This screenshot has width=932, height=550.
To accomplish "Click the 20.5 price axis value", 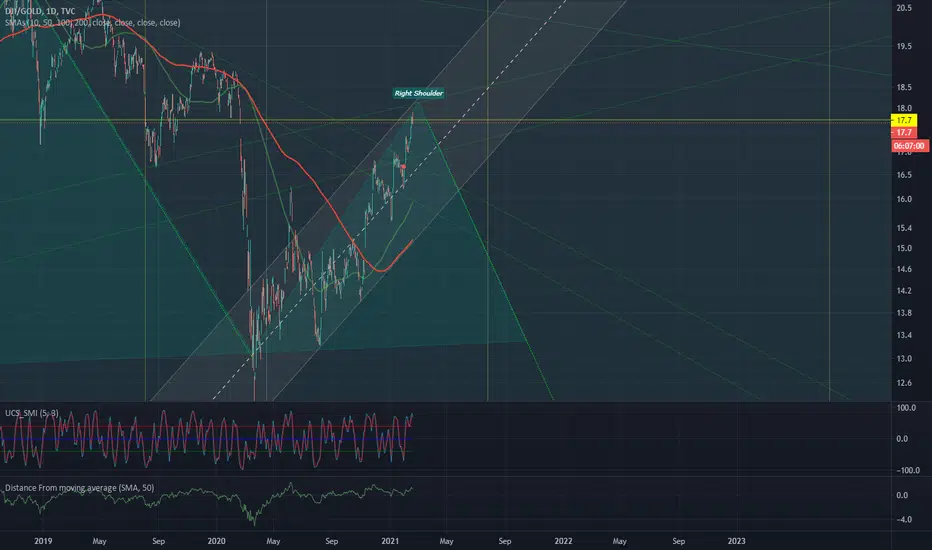I will 904,8.
